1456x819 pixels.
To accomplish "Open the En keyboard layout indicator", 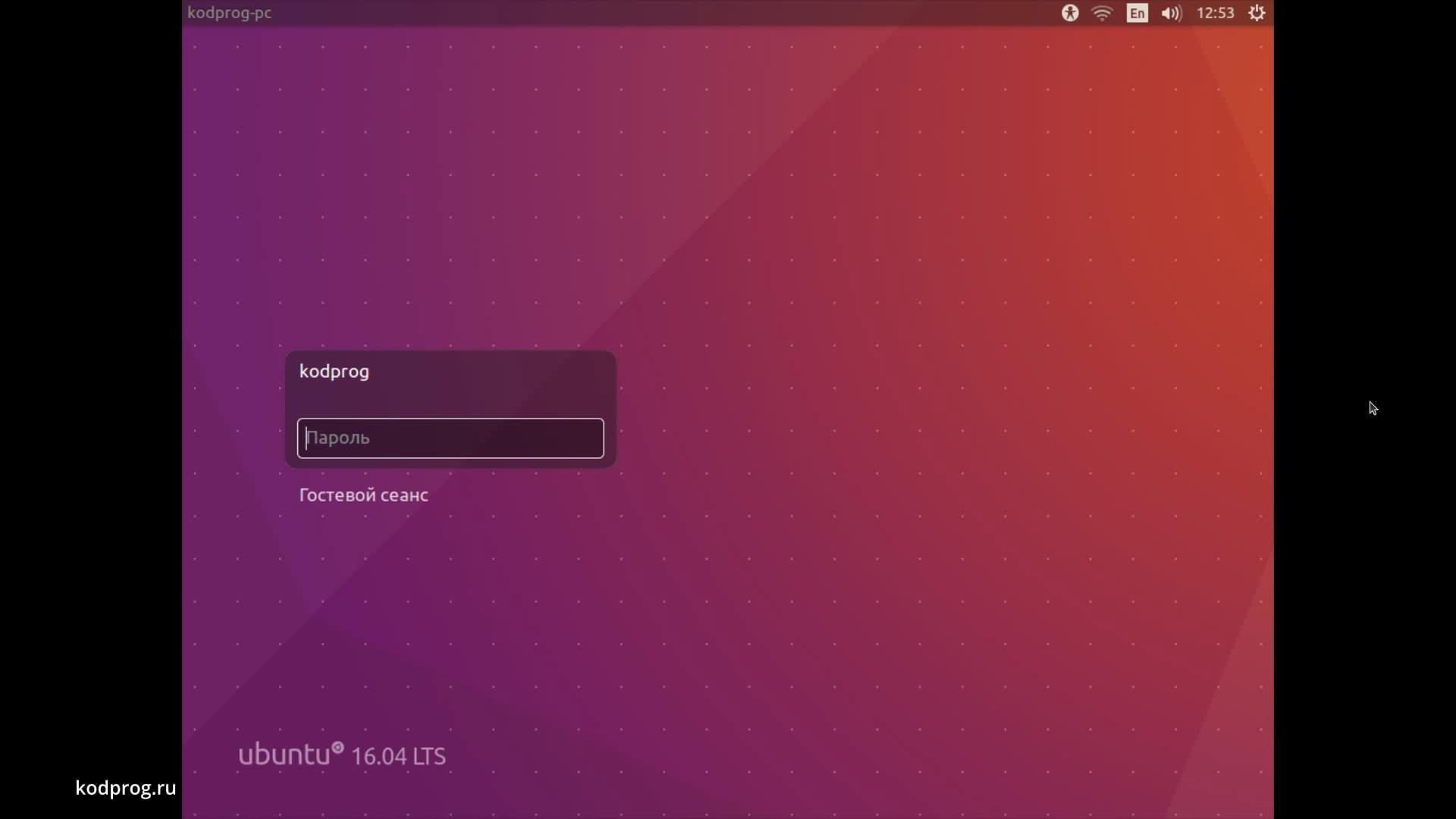I will click(x=1137, y=13).
